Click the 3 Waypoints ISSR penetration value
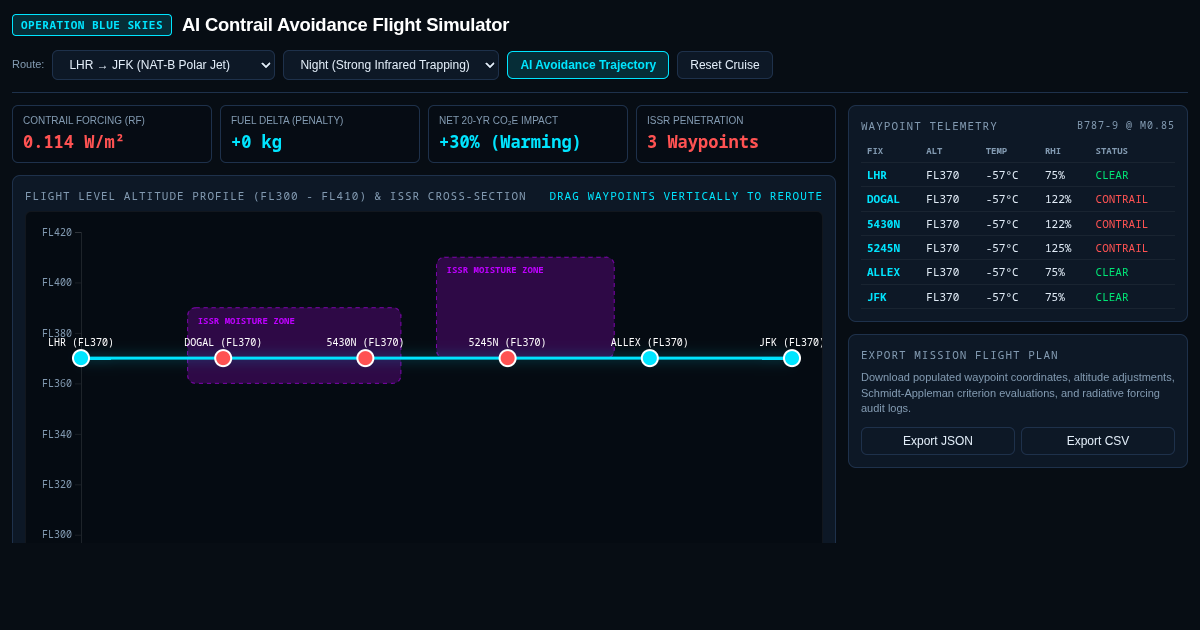 (x=703, y=142)
